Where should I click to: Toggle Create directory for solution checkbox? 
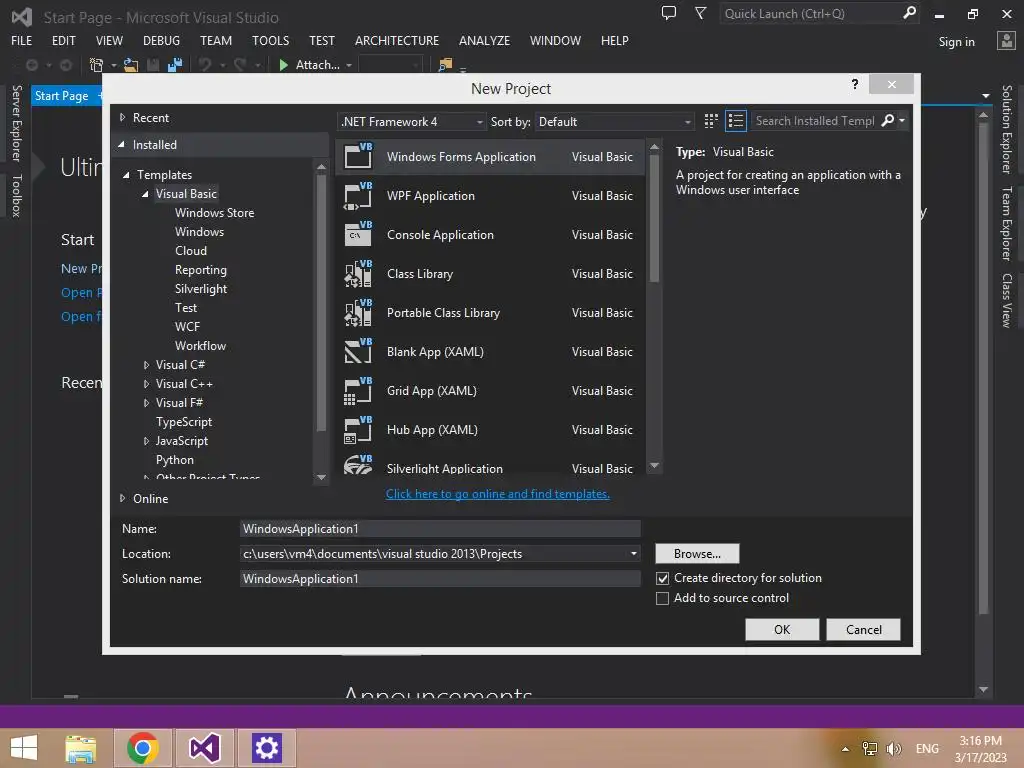[x=662, y=579]
